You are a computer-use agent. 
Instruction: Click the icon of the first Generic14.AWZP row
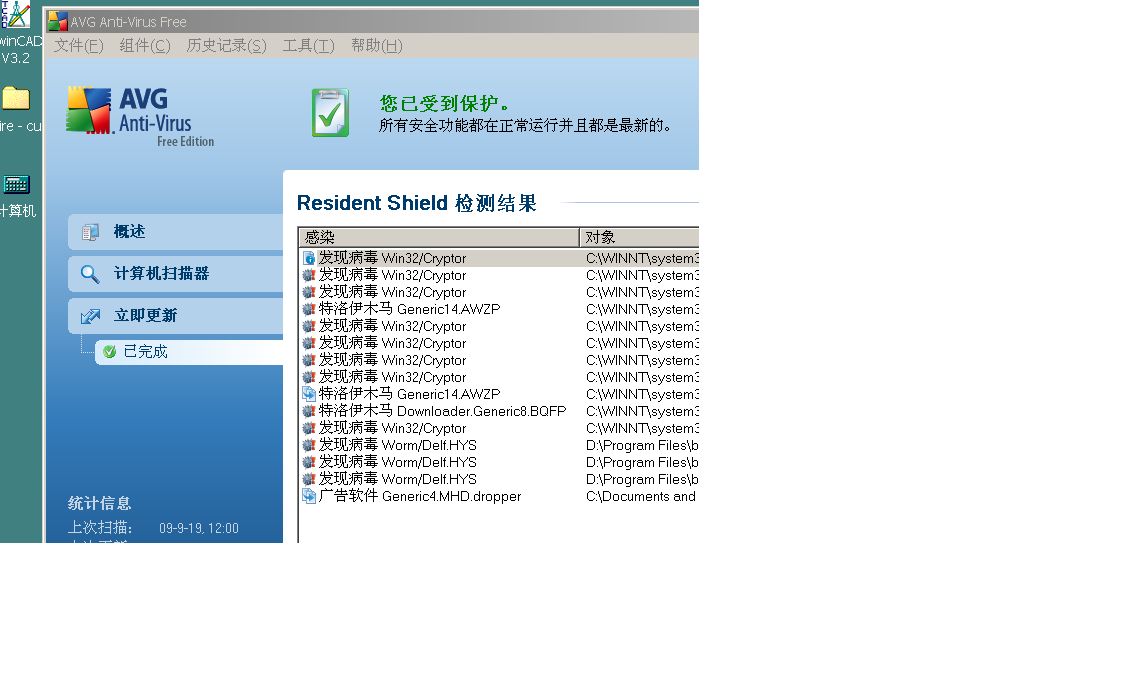point(309,309)
